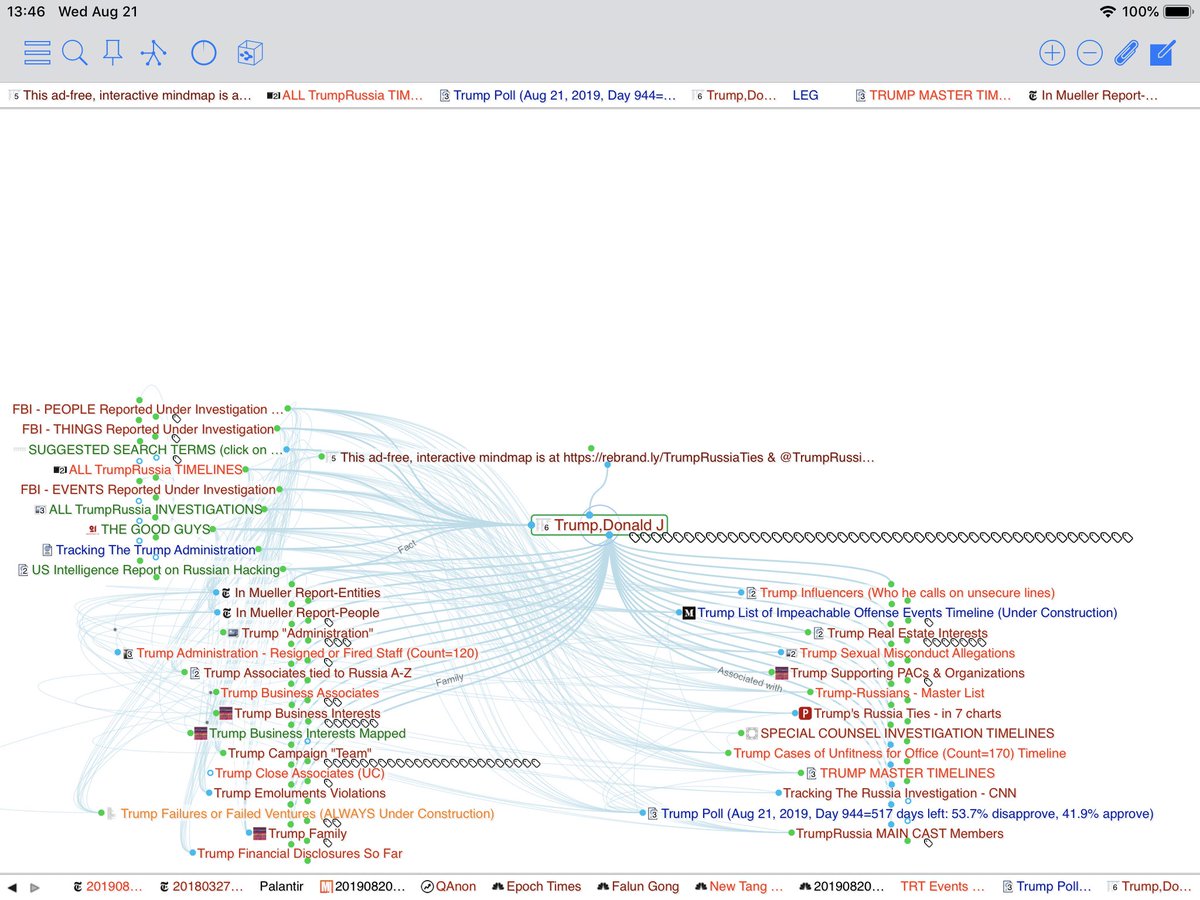Tap the plus add thought icon
The width and height of the screenshot is (1200, 900).
pyautogui.click(x=1052, y=53)
